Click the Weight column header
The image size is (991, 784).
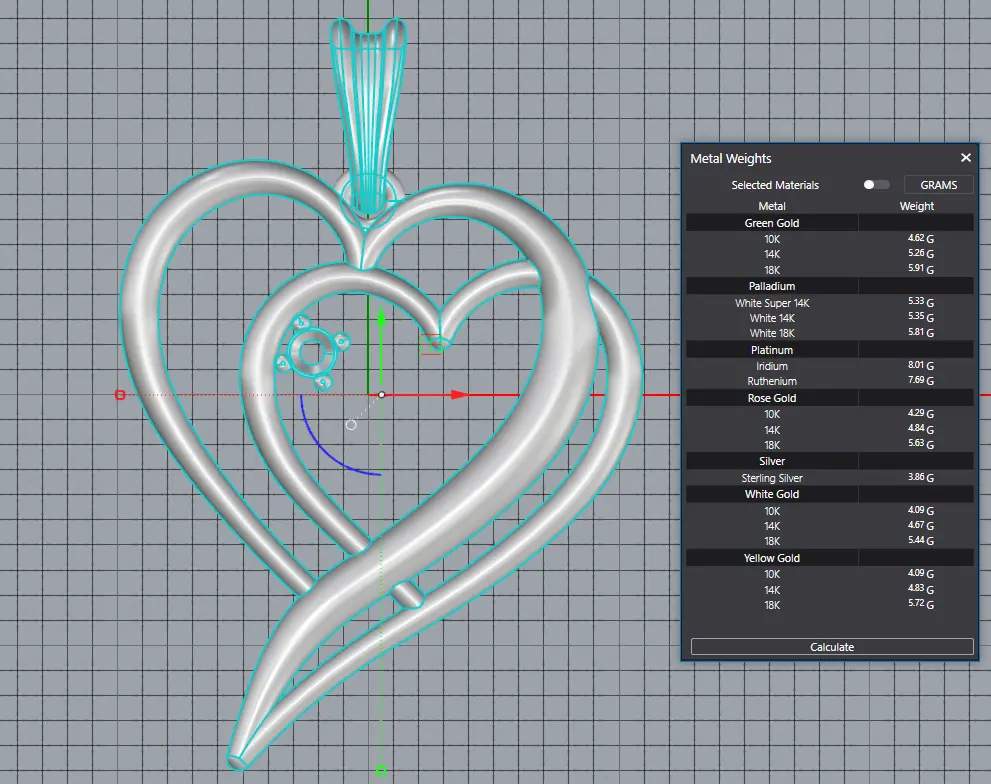(x=916, y=206)
